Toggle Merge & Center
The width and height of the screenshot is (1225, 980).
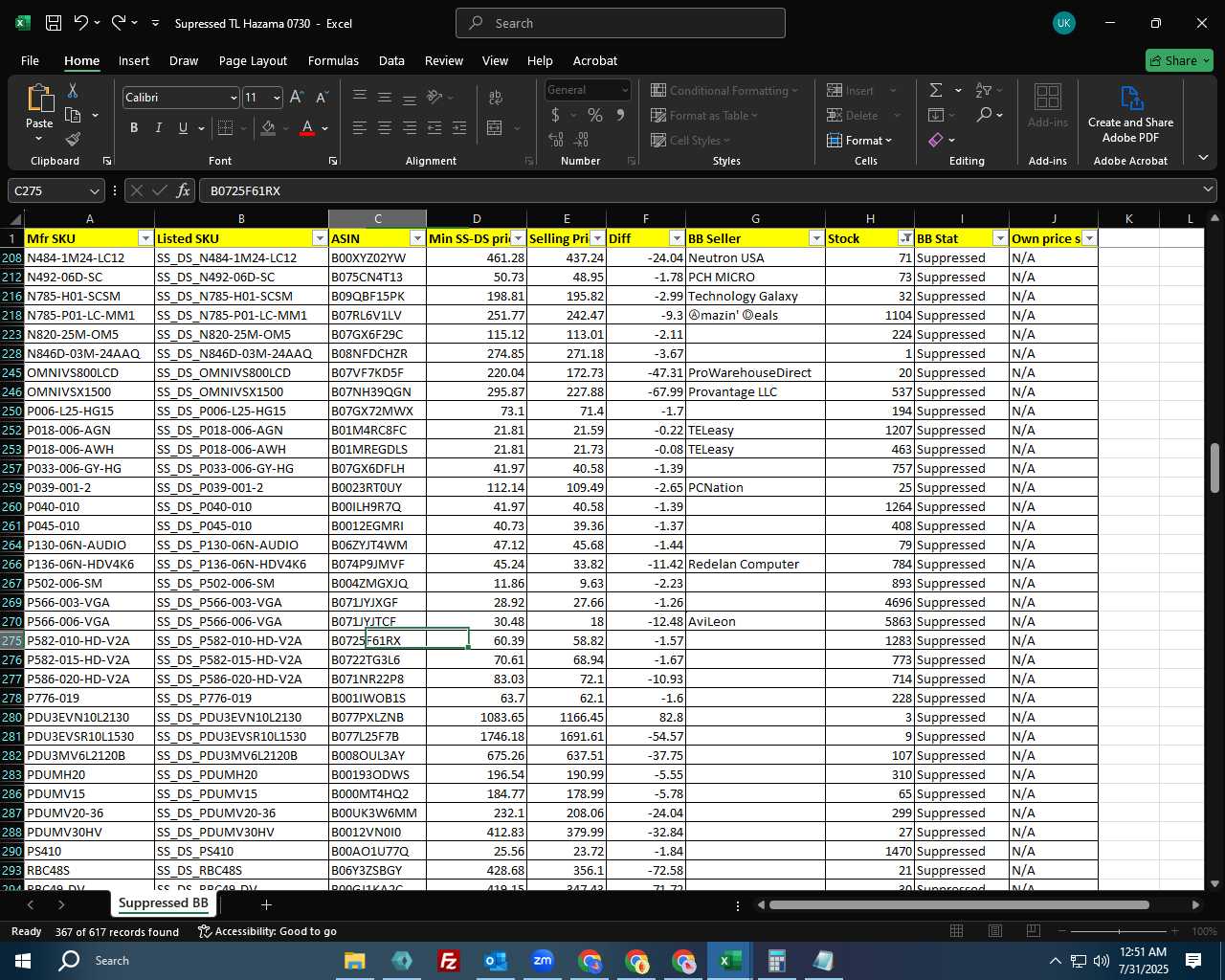click(495, 128)
